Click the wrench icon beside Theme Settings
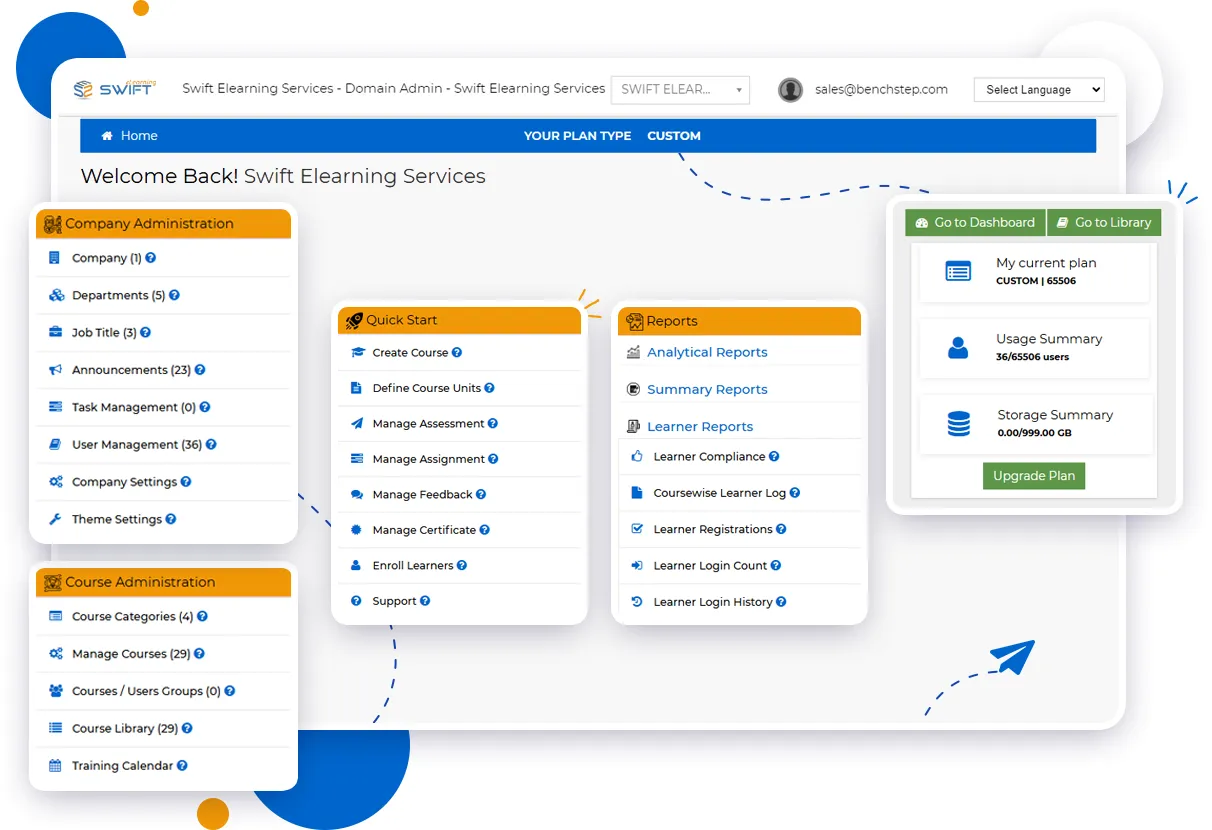The width and height of the screenshot is (1212, 830). click(55, 519)
